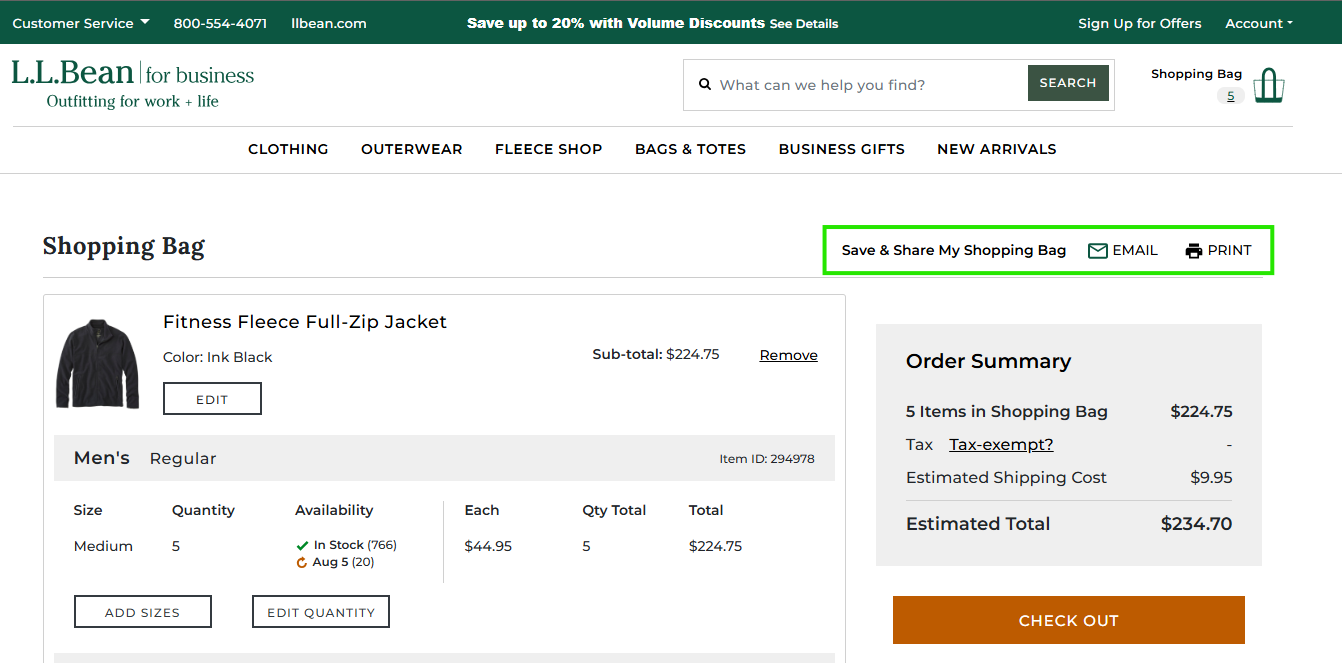Click Sign Up for Offers
The image size is (1342, 663).
(x=1140, y=23)
